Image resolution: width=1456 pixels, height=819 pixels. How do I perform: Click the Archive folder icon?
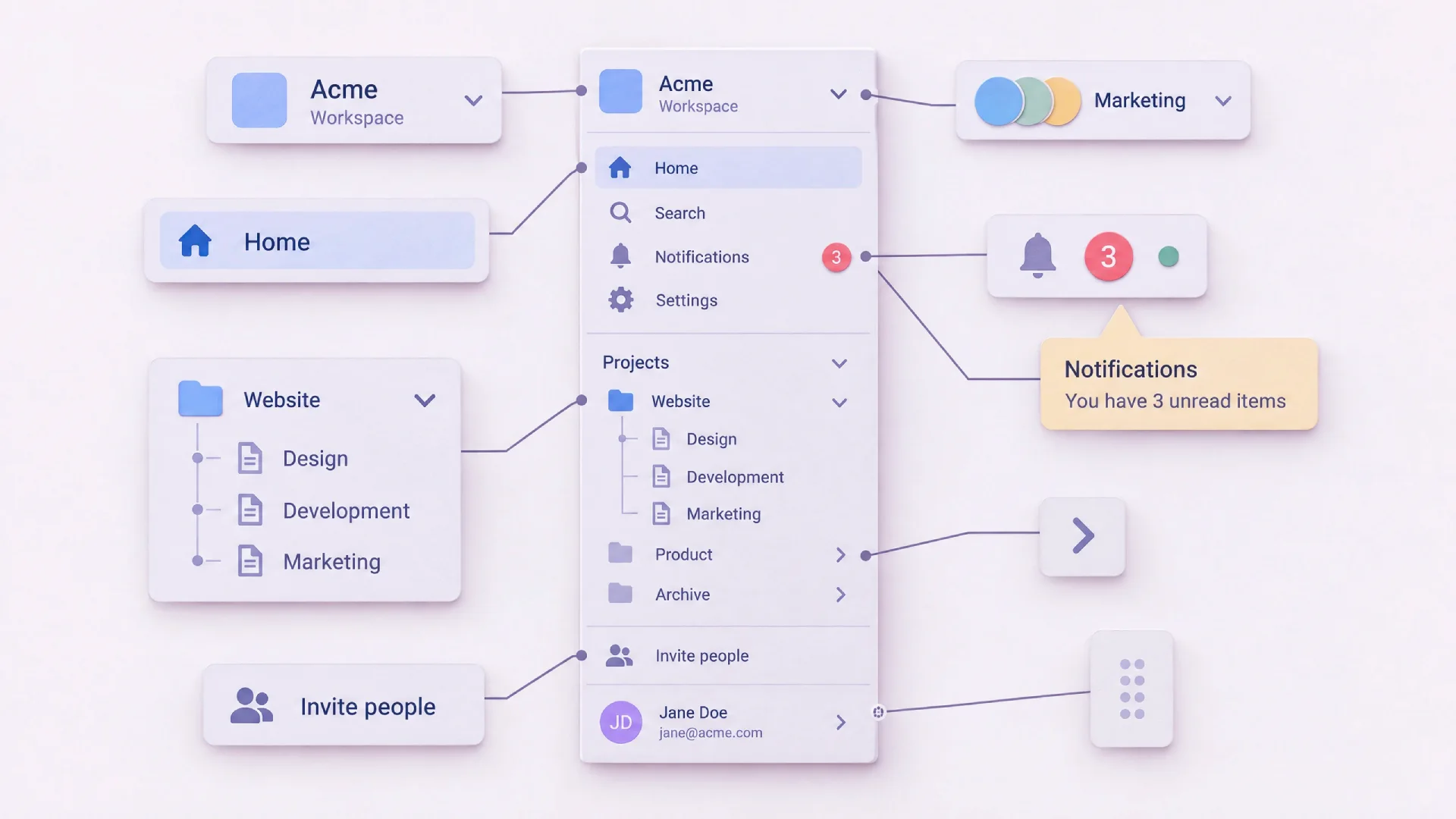coord(620,593)
